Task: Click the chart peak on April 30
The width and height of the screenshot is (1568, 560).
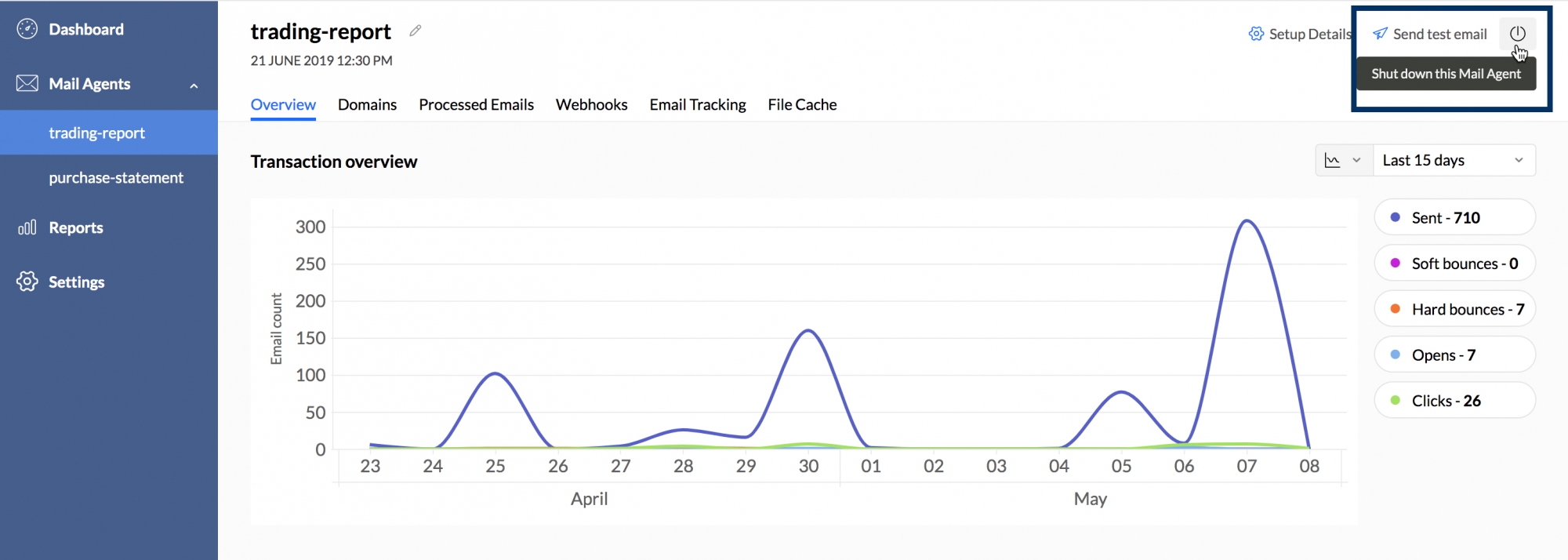Action: [x=808, y=330]
